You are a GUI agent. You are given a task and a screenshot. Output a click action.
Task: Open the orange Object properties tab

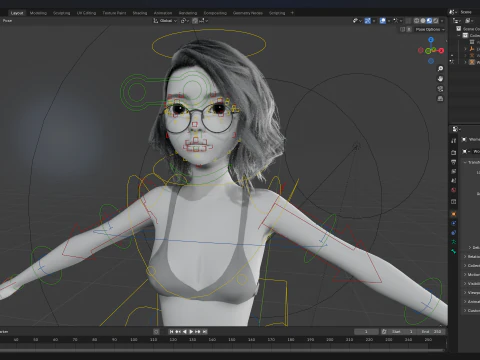coord(453,214)
